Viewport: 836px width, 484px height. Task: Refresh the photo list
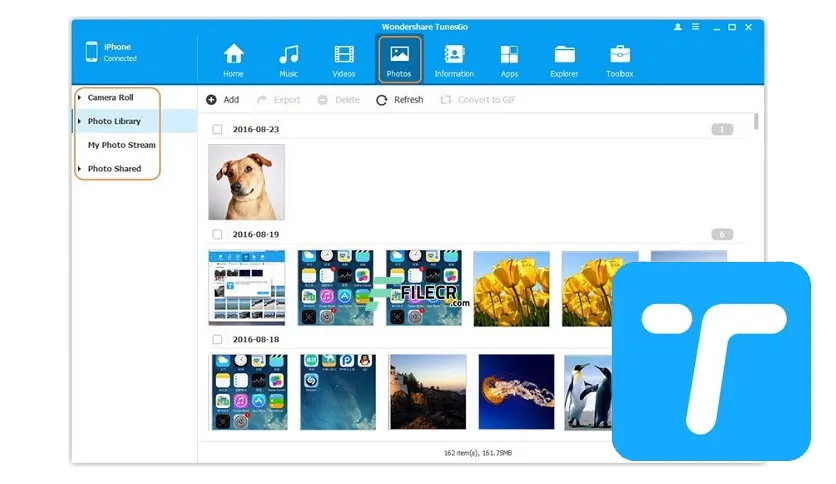coord(400,100)
